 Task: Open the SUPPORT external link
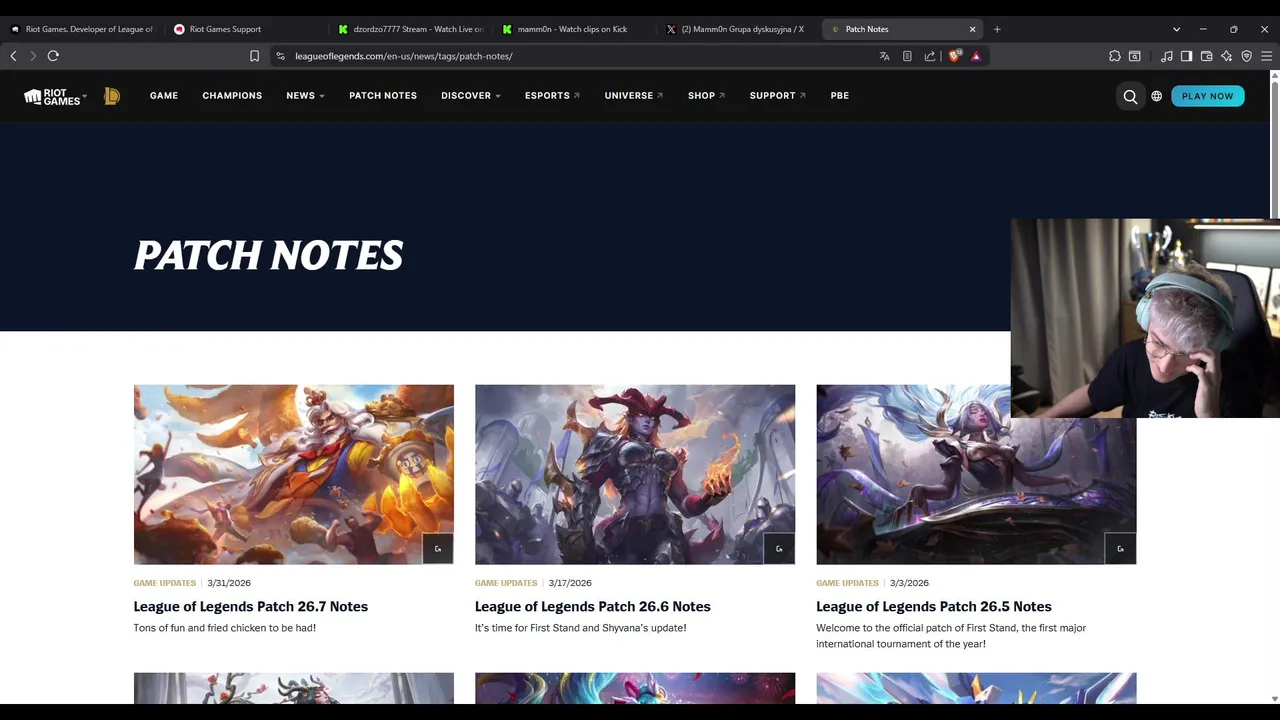(778, 96)
